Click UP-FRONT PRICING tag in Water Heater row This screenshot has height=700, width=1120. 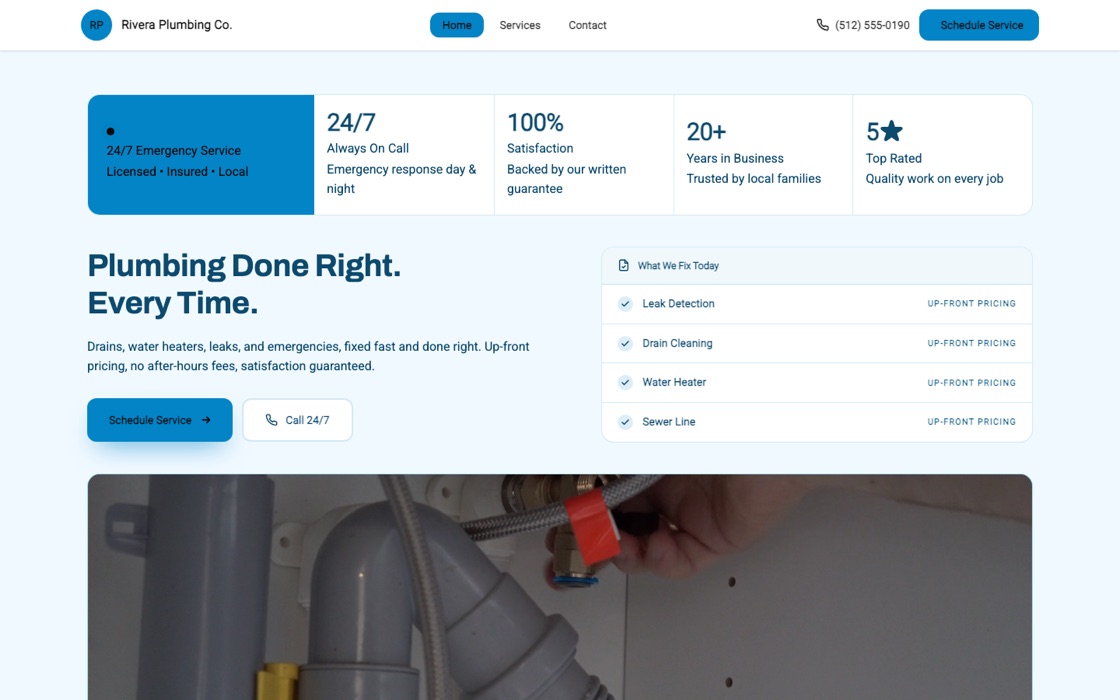pyautogui.click(x=971, y=383)
